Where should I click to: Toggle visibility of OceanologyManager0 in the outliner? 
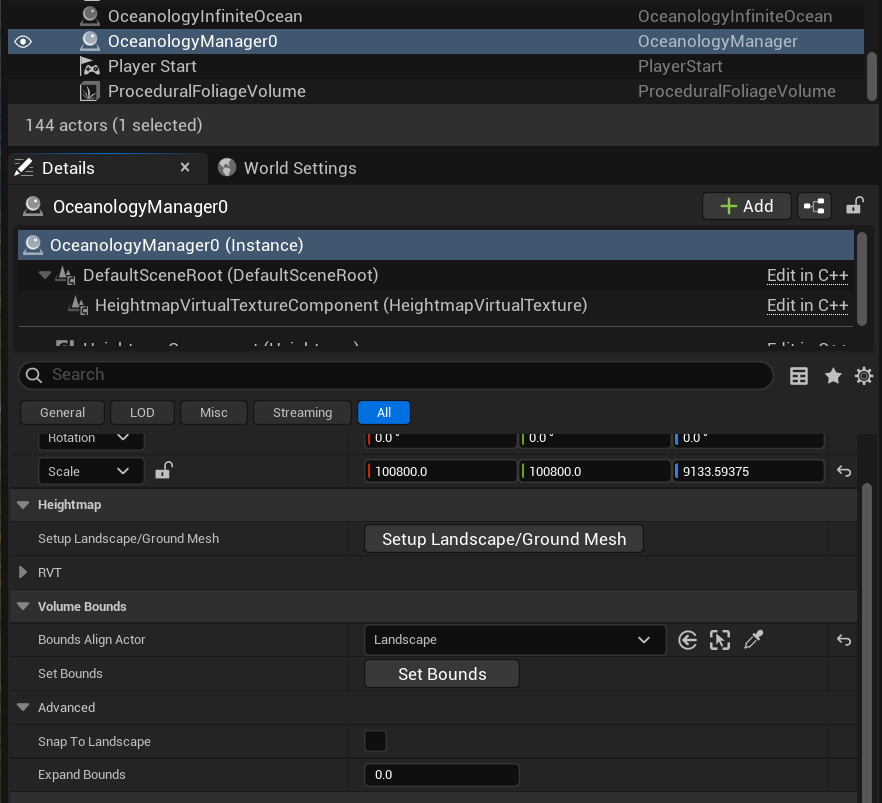pos(22,41)
